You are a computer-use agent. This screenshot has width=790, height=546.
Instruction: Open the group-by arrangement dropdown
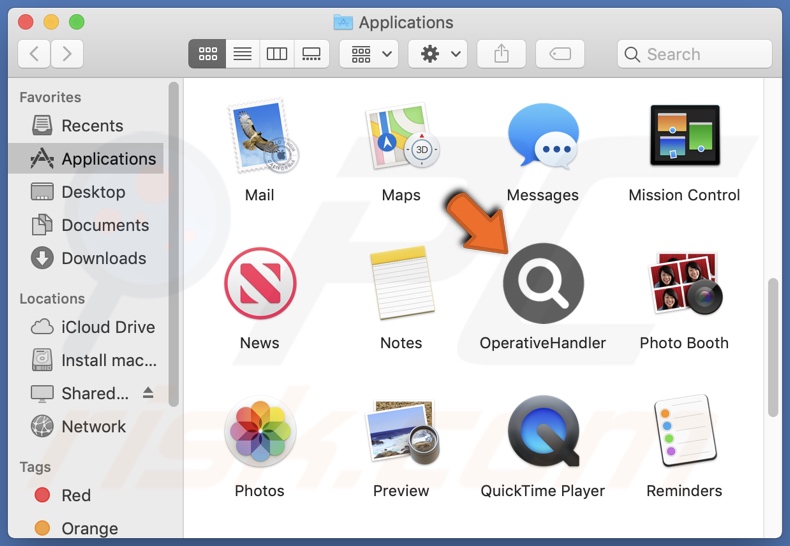coord(369,53)
